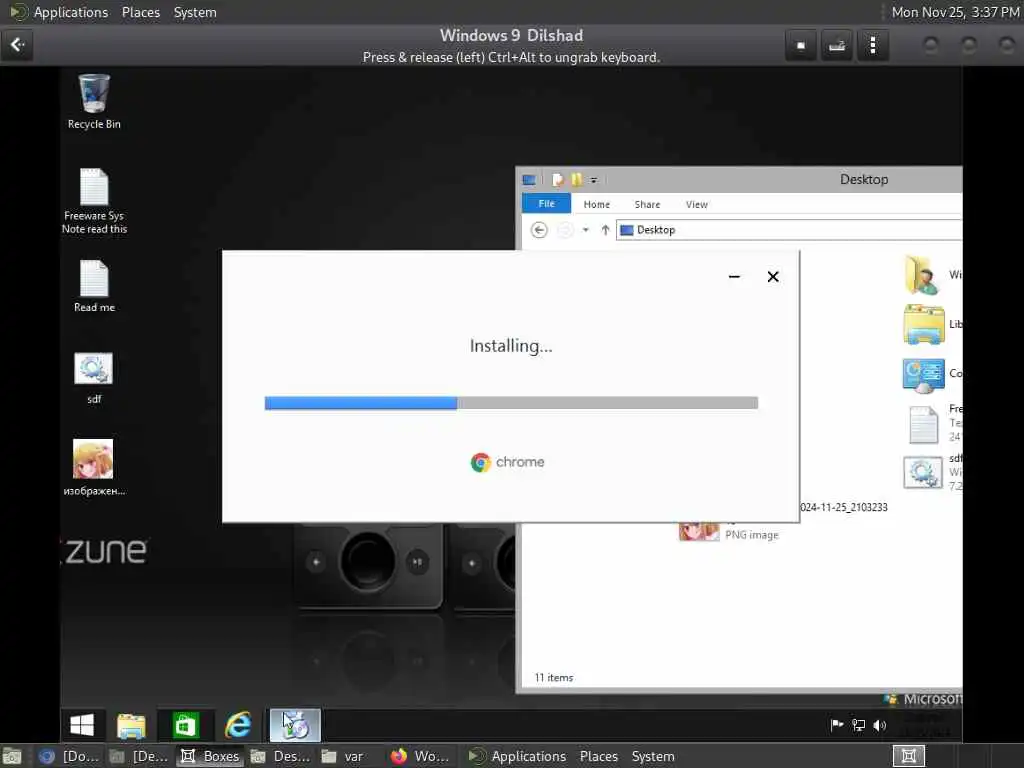Launch the Windows Store taskbar icon

click(185, 725)
